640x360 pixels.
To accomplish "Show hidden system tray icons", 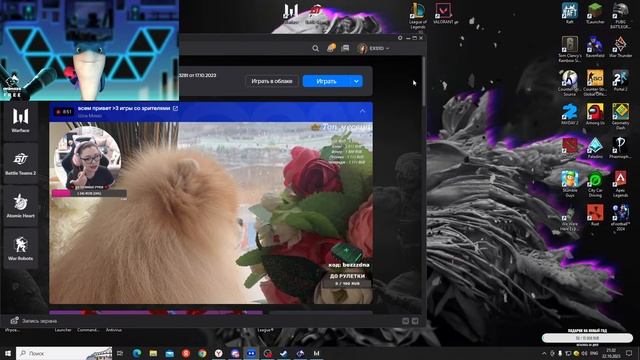I will click(544, 353).
